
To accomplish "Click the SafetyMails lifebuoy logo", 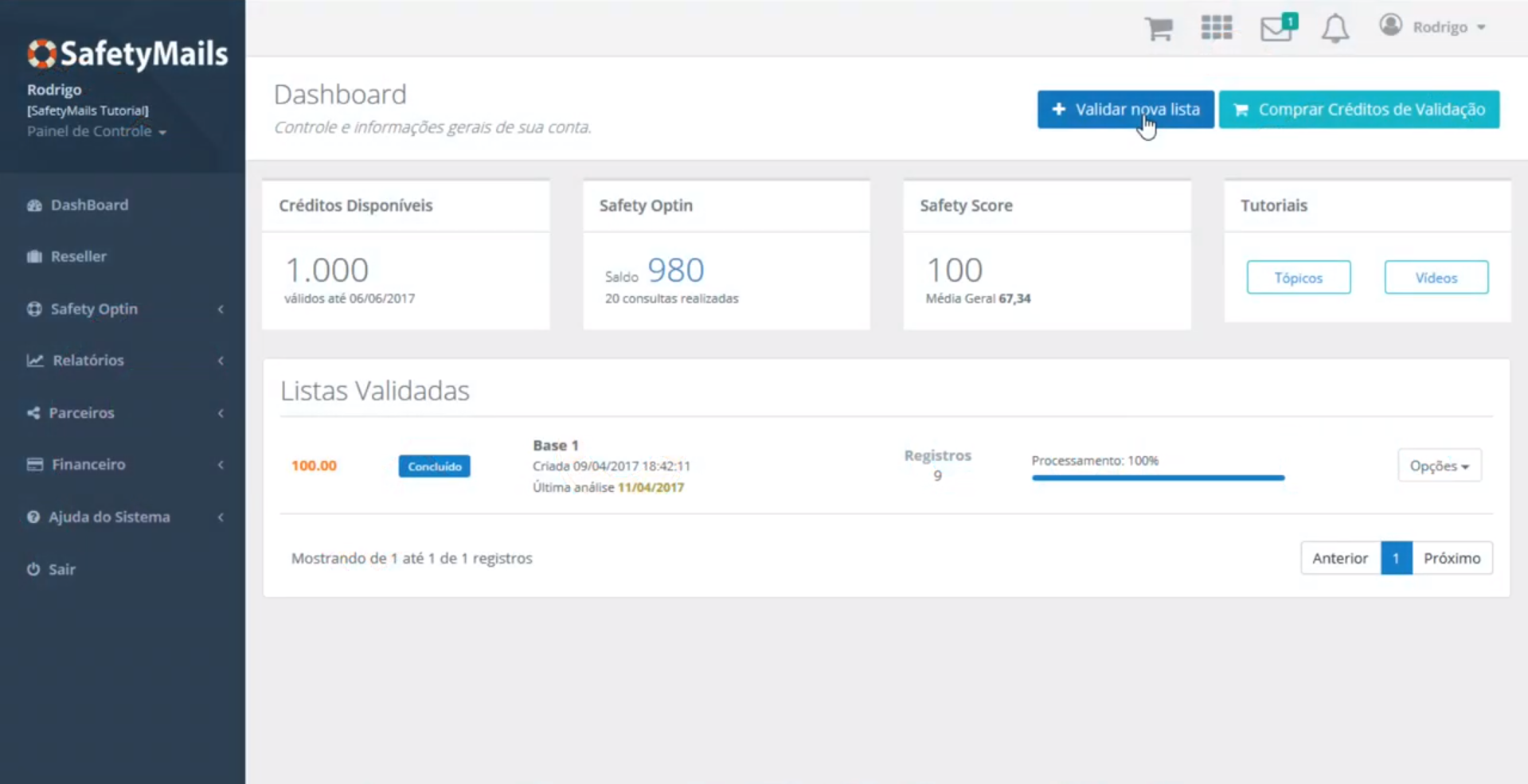I will [x=41, y=54].
